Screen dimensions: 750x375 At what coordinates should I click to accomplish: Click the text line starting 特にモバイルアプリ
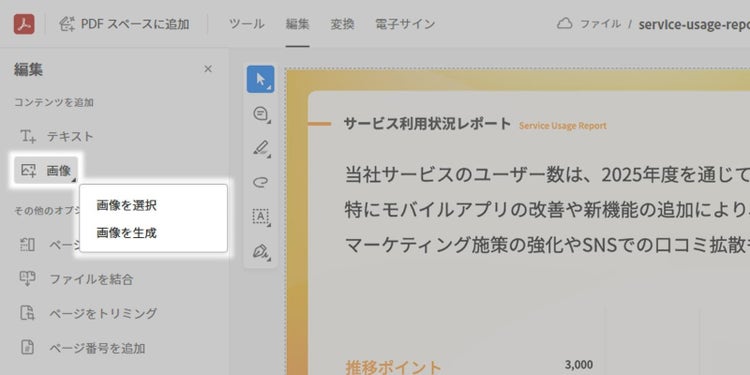pyautogui.click(x=547, y=210)
